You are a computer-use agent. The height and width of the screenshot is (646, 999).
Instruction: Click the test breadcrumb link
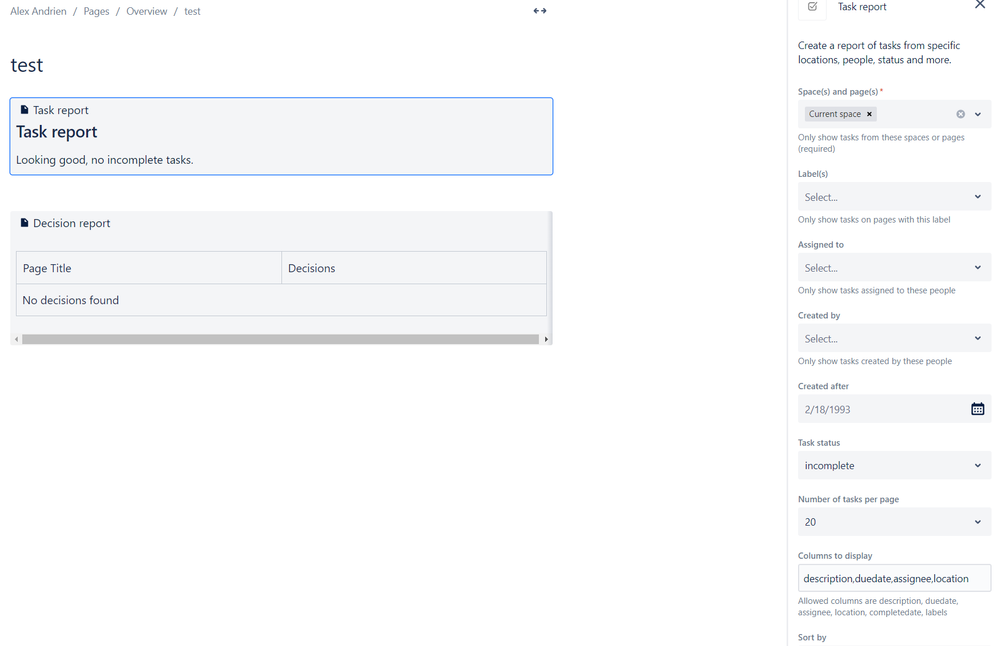(192, 11)
